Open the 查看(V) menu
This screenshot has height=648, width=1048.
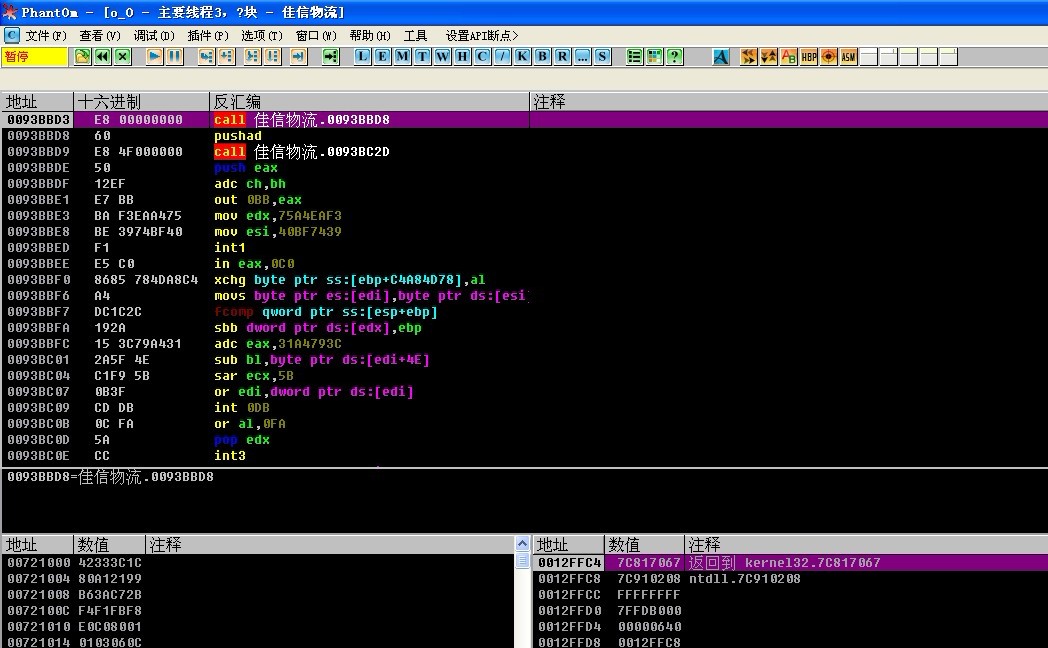click(100, 35)
